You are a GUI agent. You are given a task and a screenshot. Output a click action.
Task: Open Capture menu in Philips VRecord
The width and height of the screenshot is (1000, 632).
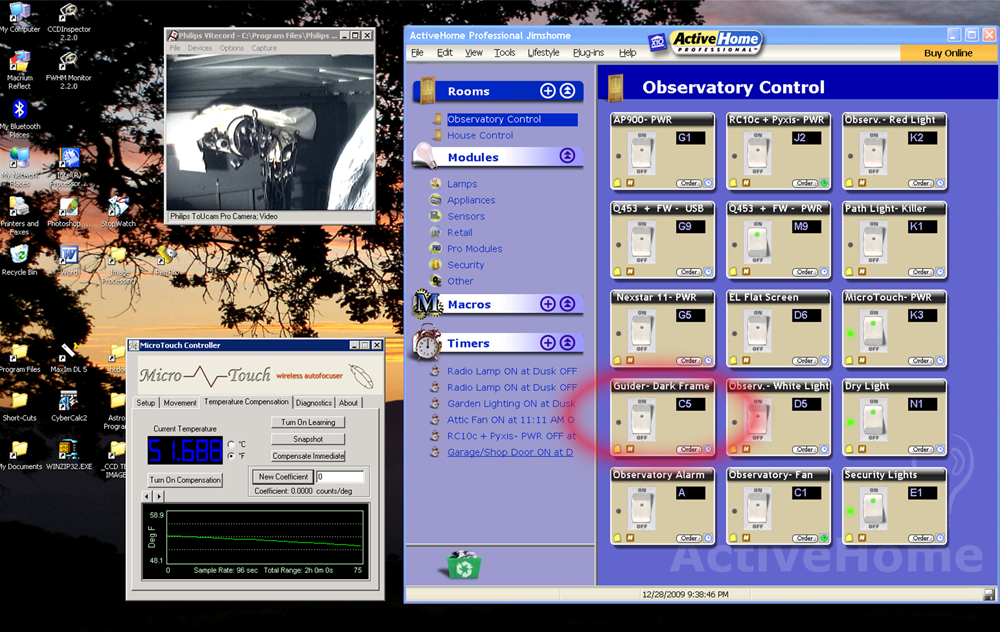click(x=264, y=48)
